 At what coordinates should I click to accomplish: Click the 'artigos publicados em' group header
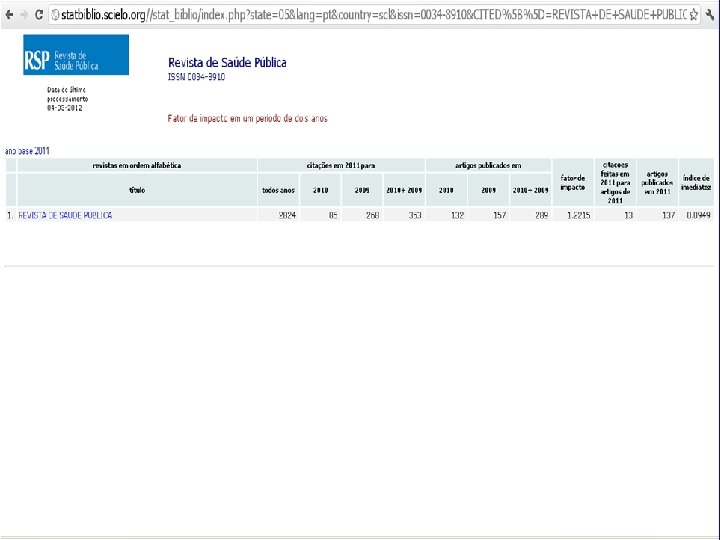click(488, 165)
